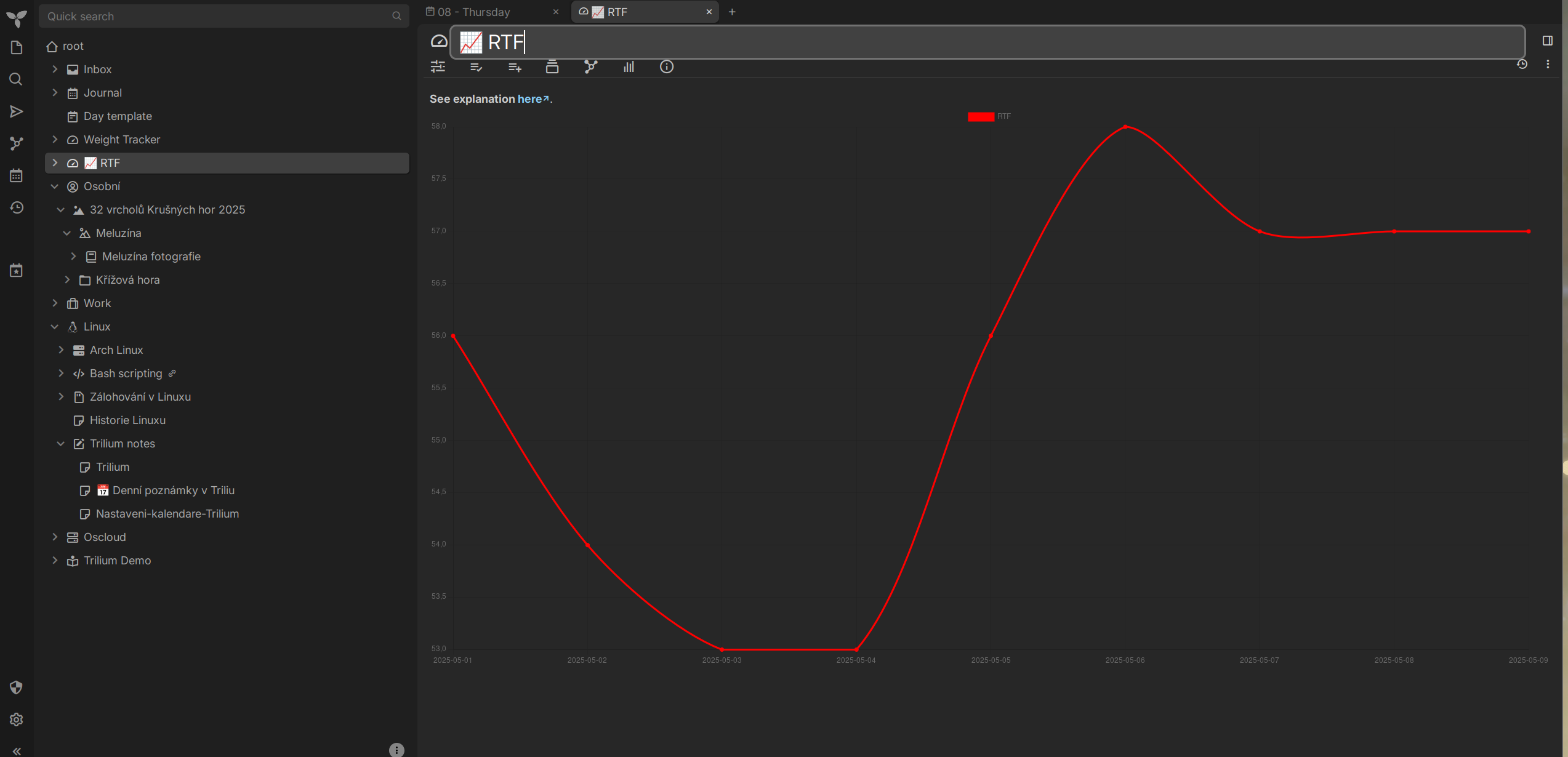
Task: Collapse the left sidebar with the double chevron
Action: click(17, 751)
